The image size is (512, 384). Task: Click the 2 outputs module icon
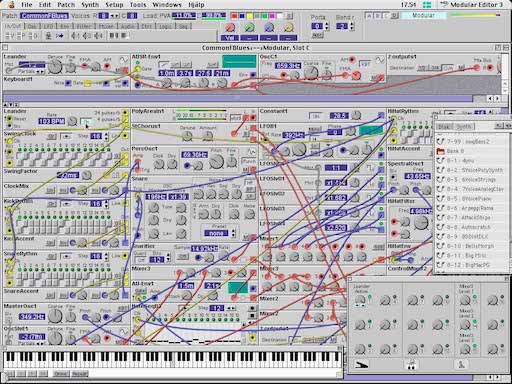click(x=87, y=36)
